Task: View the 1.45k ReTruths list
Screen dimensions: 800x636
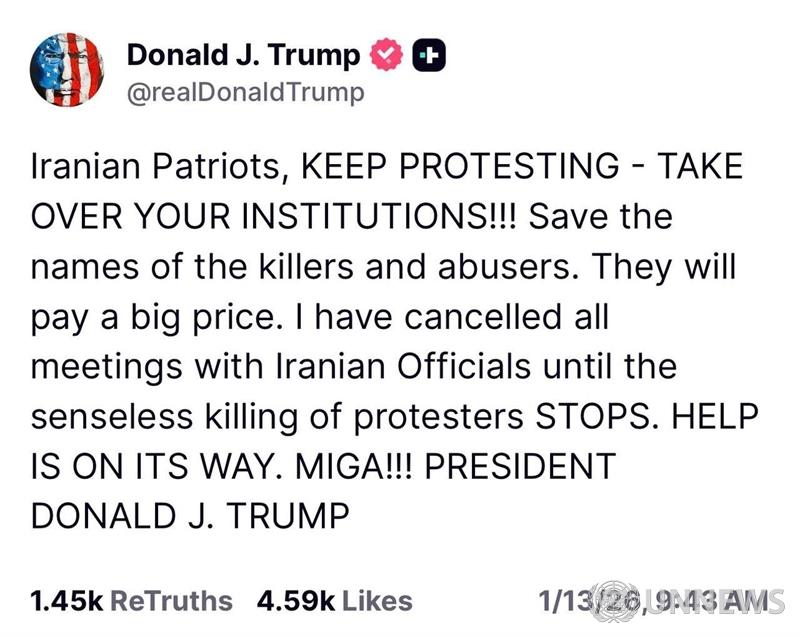Action: pos(131,601)
